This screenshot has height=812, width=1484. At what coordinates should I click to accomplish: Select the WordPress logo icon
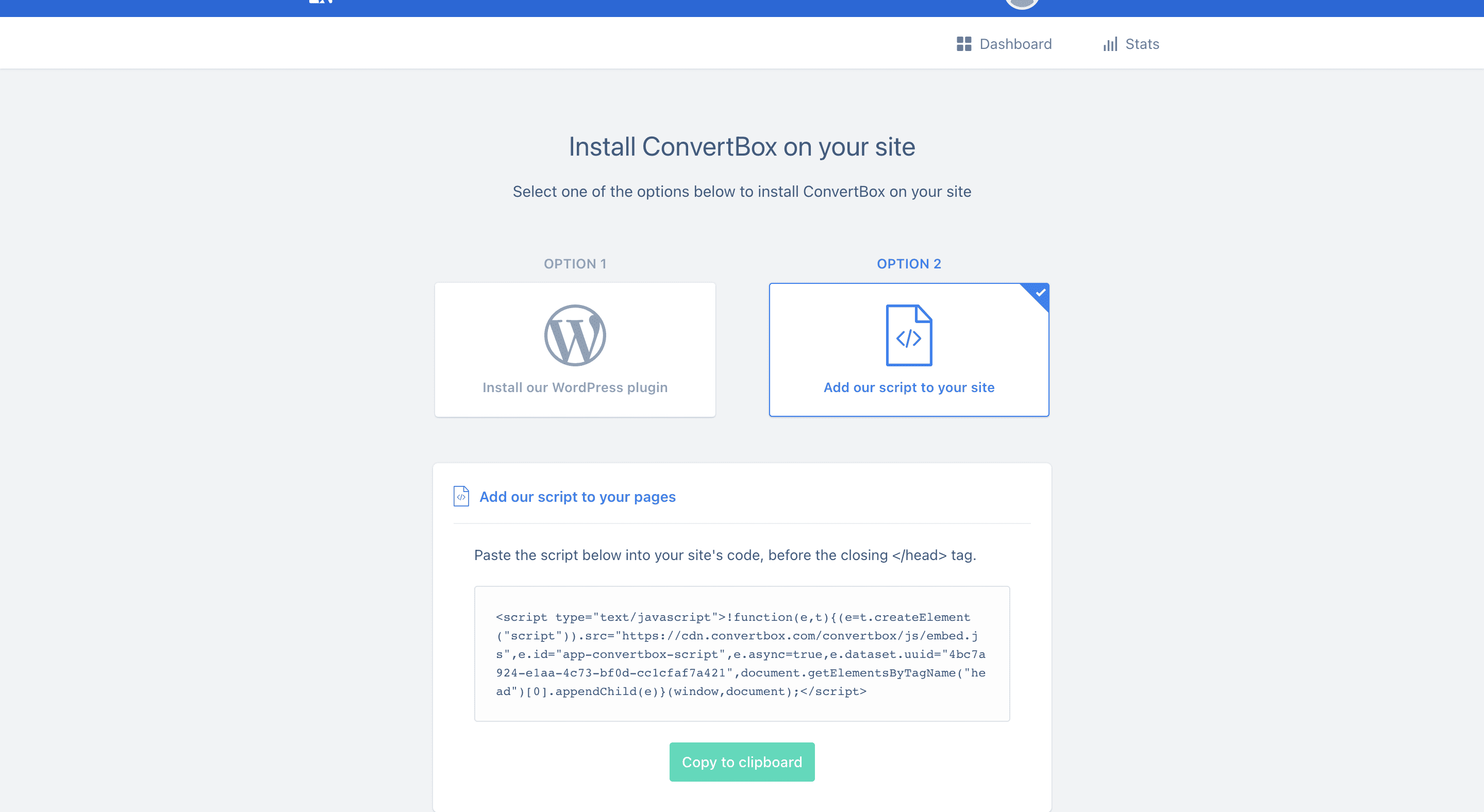tap(575, 335)
